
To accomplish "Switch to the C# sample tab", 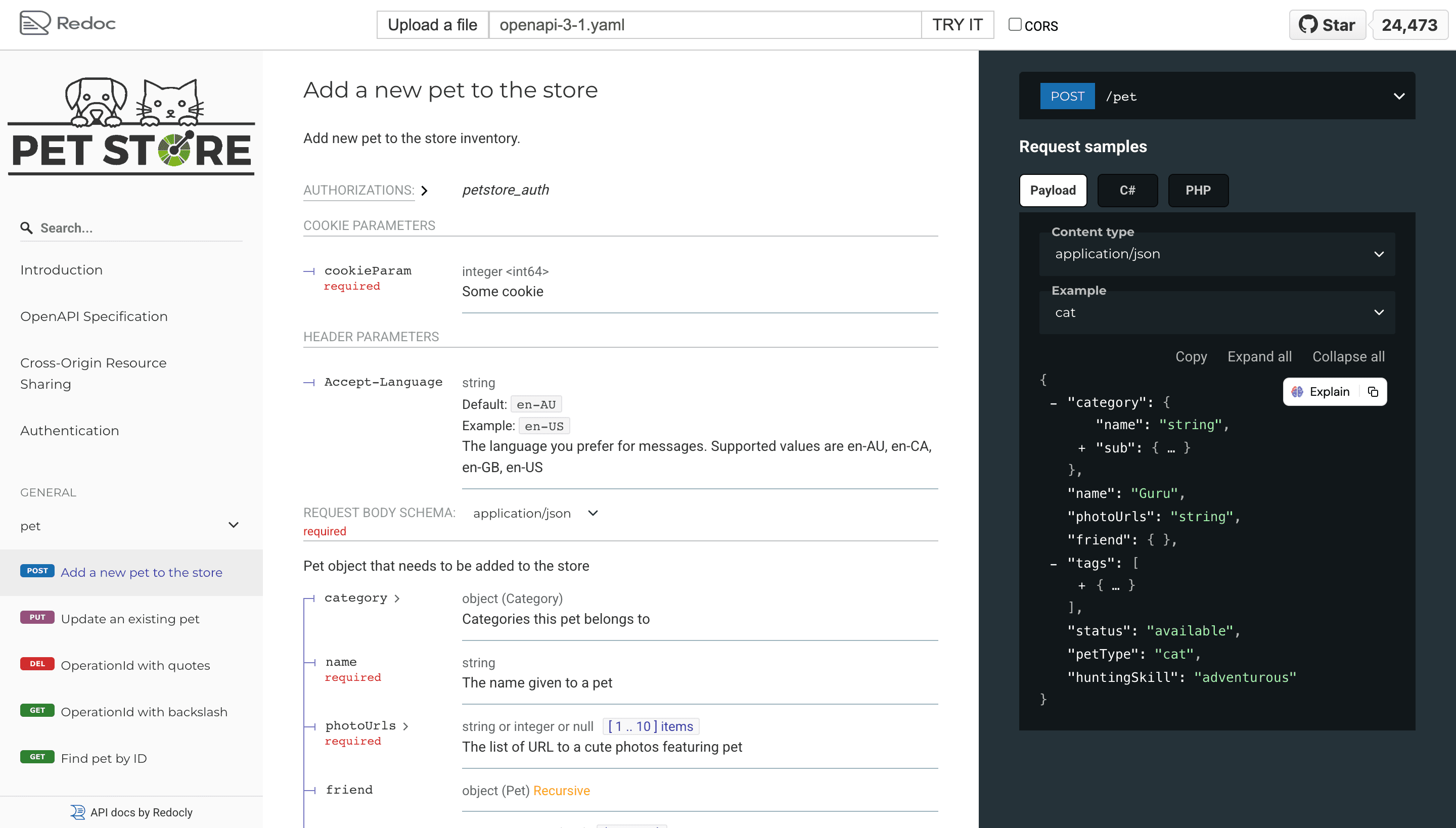I will click(1127, 191).
